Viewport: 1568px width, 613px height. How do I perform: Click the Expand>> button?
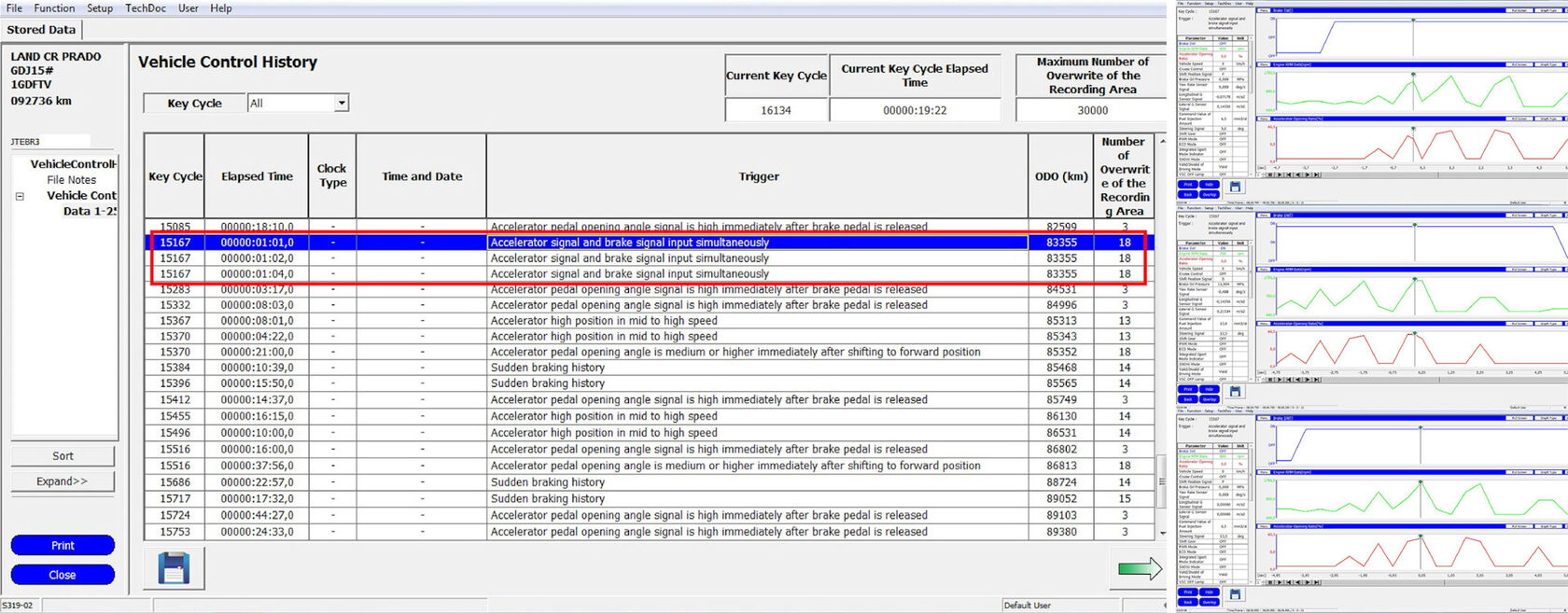click(x=63, y=481)
